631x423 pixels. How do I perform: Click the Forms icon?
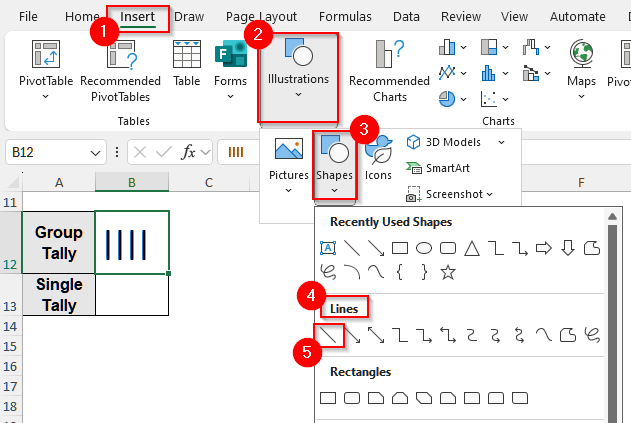tap(230, 54)
